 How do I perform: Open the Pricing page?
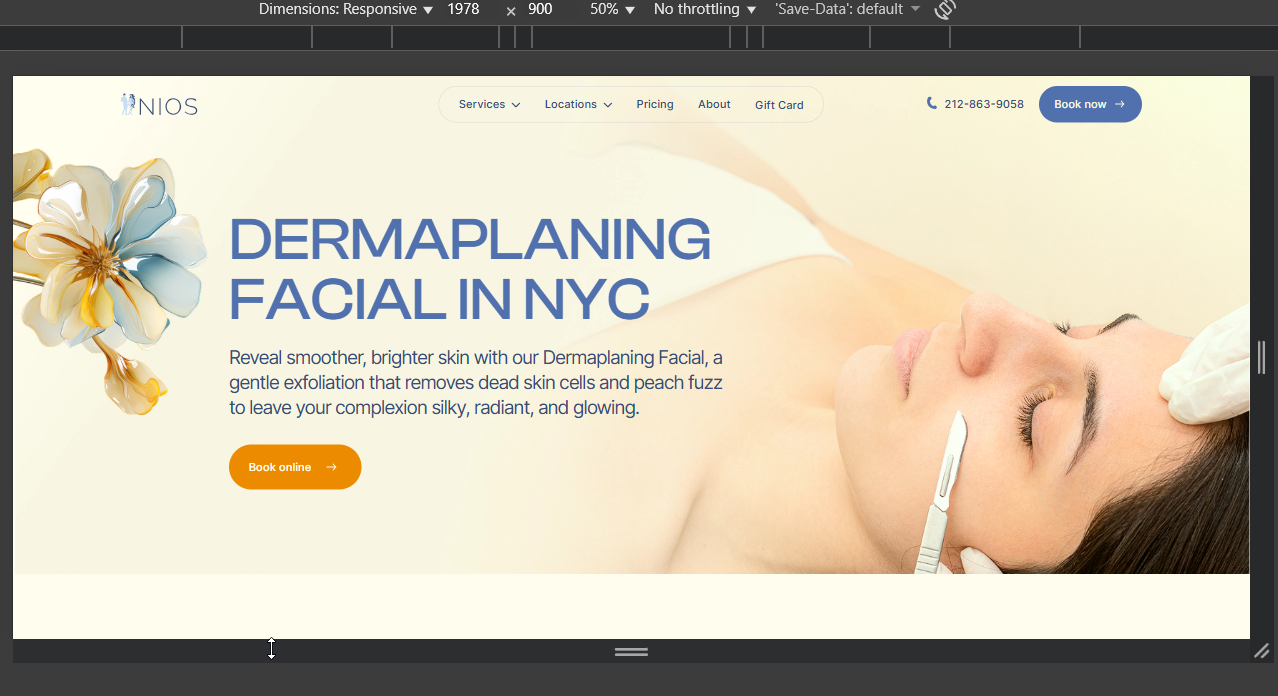[655, 104]
